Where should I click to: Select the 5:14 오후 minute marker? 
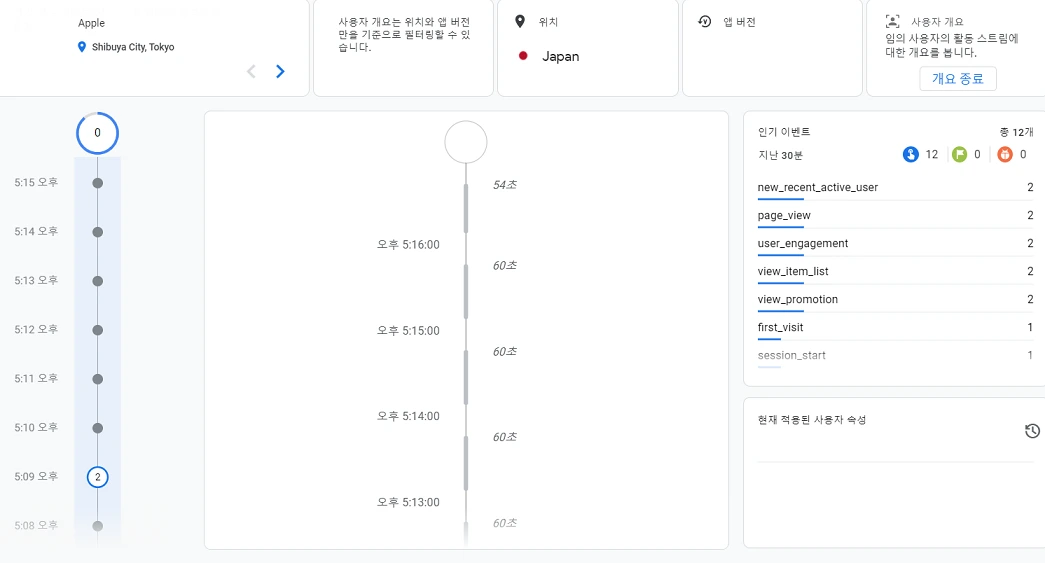[x=97, y=232]
